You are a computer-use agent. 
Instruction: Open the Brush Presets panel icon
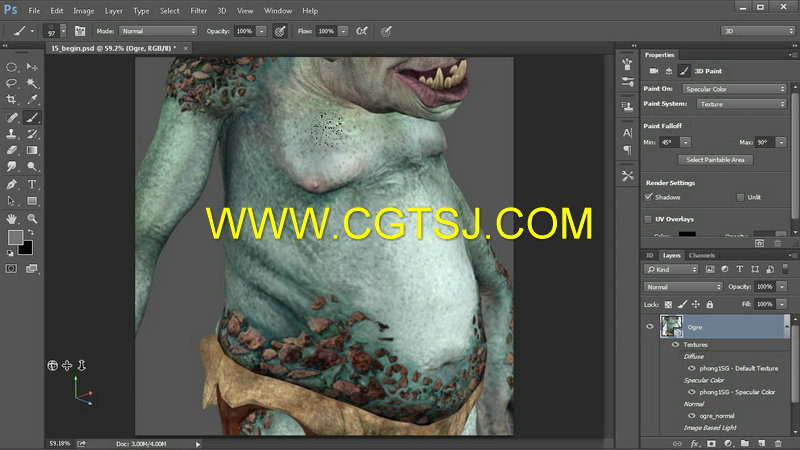(x=628, y=82)
